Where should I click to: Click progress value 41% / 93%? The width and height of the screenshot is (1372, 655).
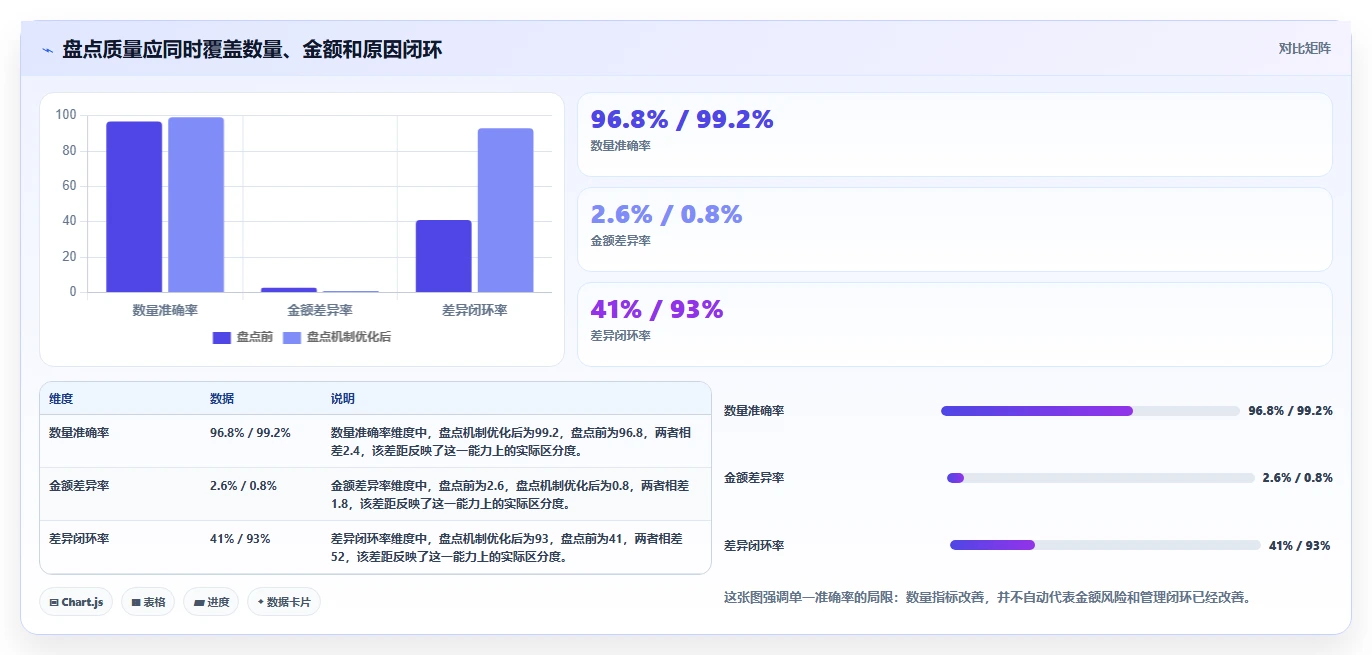pos(1300,546)
